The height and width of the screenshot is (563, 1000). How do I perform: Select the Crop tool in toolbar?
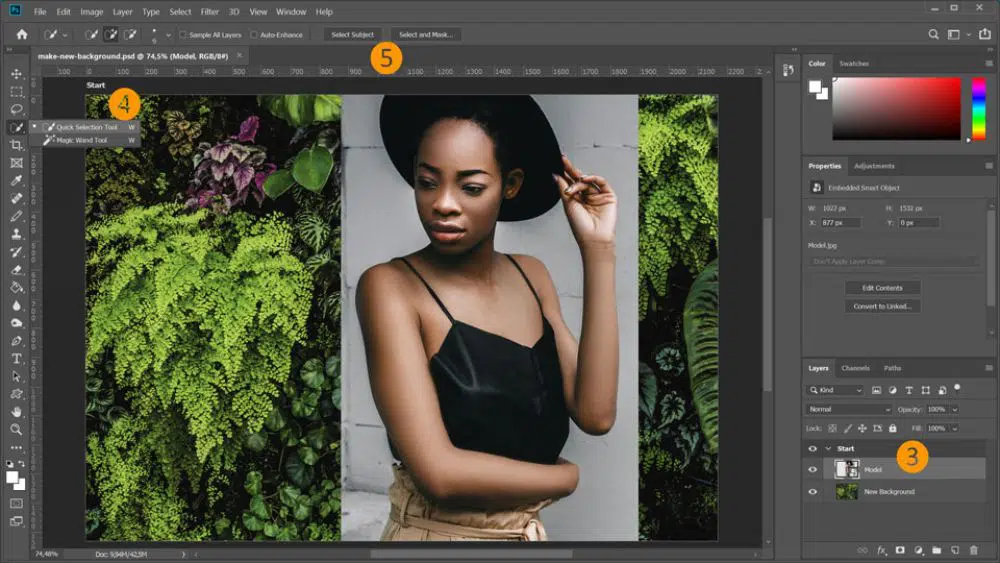click(x=16, y=145)
